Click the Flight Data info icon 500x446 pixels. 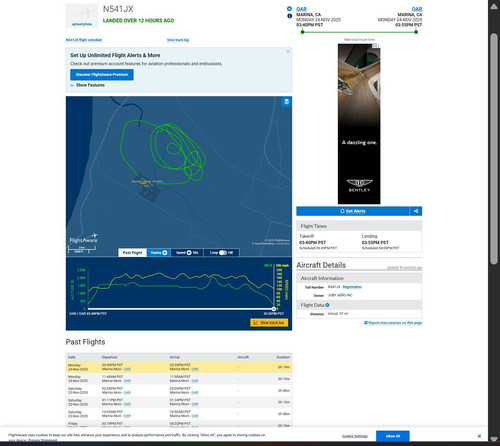pos(327,305)
